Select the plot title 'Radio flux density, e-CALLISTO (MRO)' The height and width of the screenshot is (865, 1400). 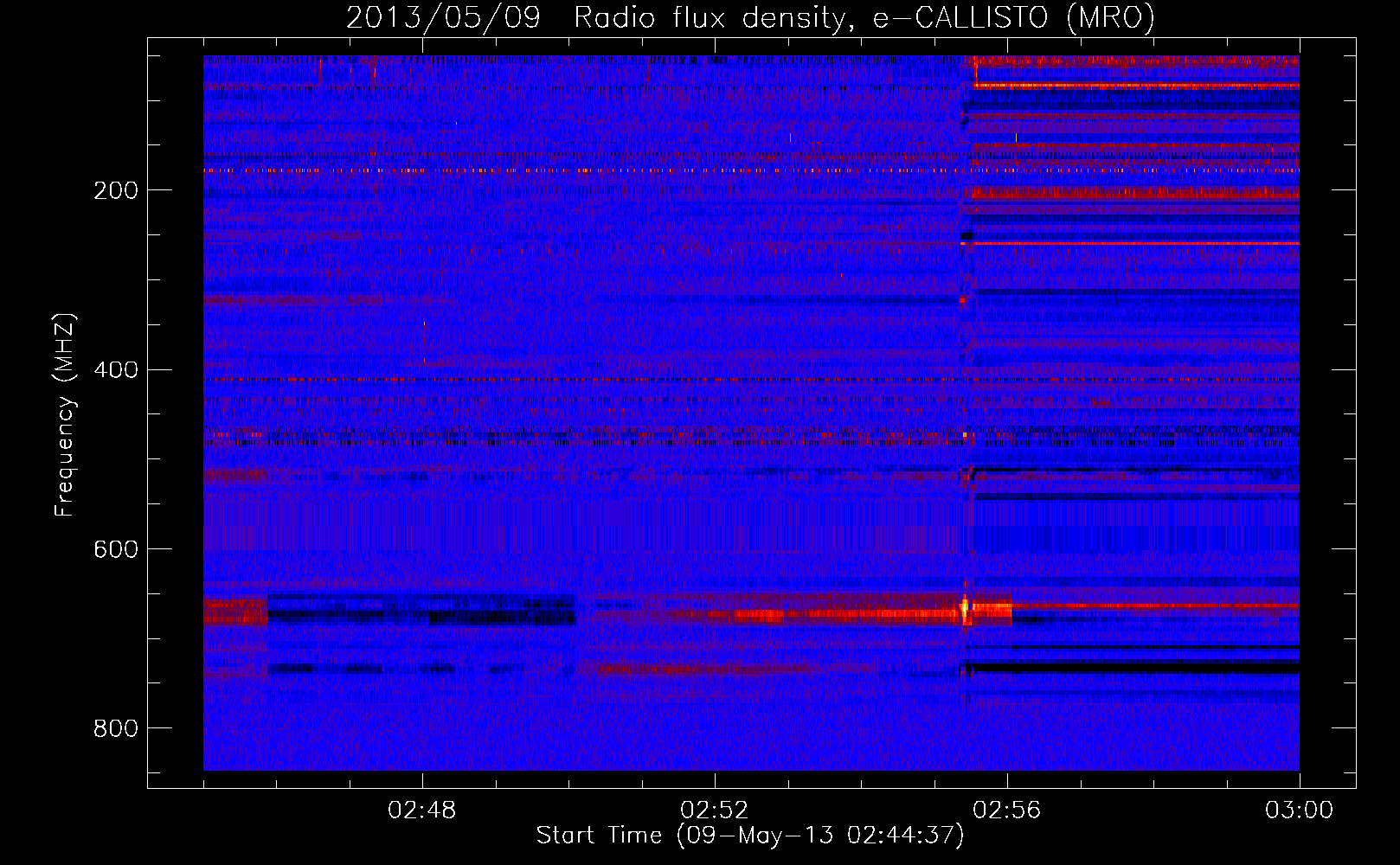pyautogui.click(x=864, y=17)
